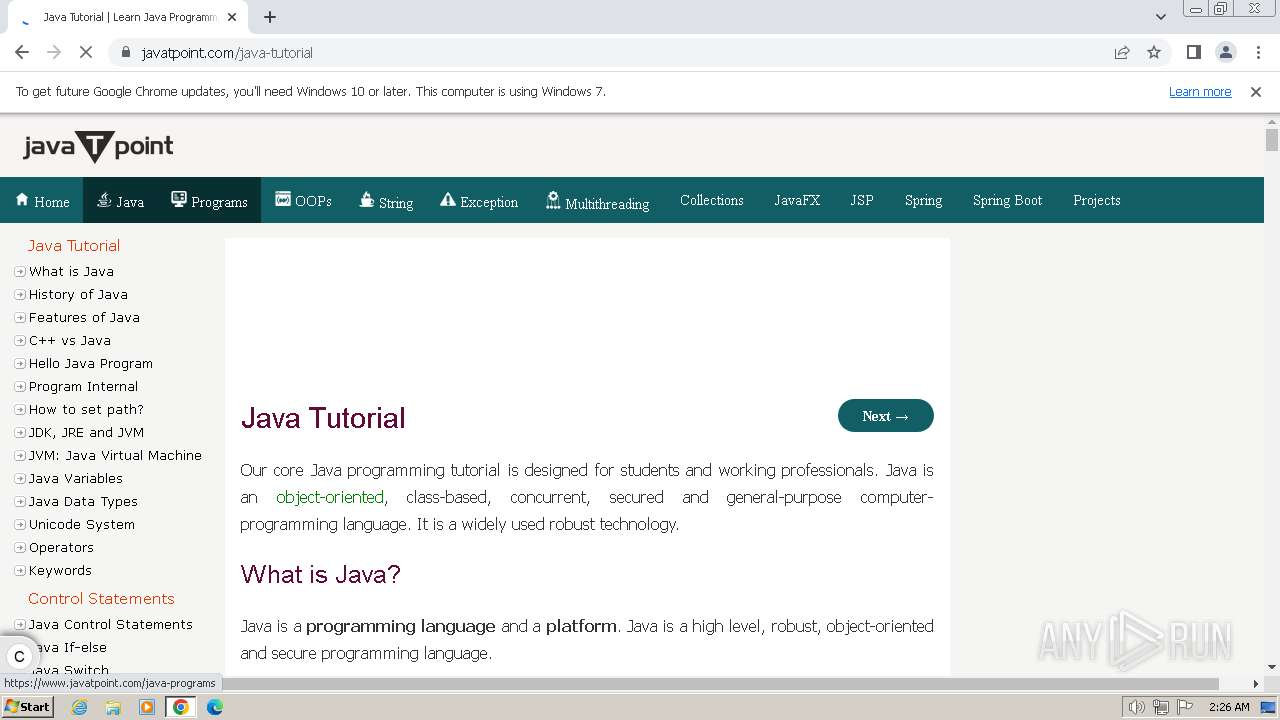This screenshot has height=720, width=1280.
Task: Open the Java navbar item
Action: [x=120, y=201]
